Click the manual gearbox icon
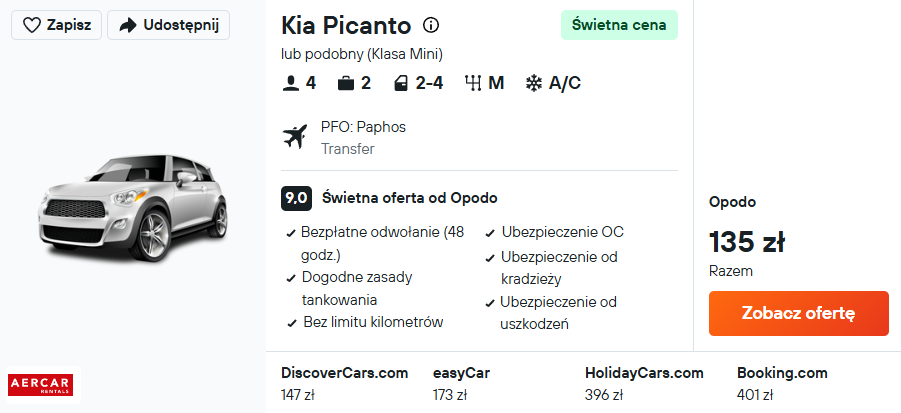 click(473, 83)
